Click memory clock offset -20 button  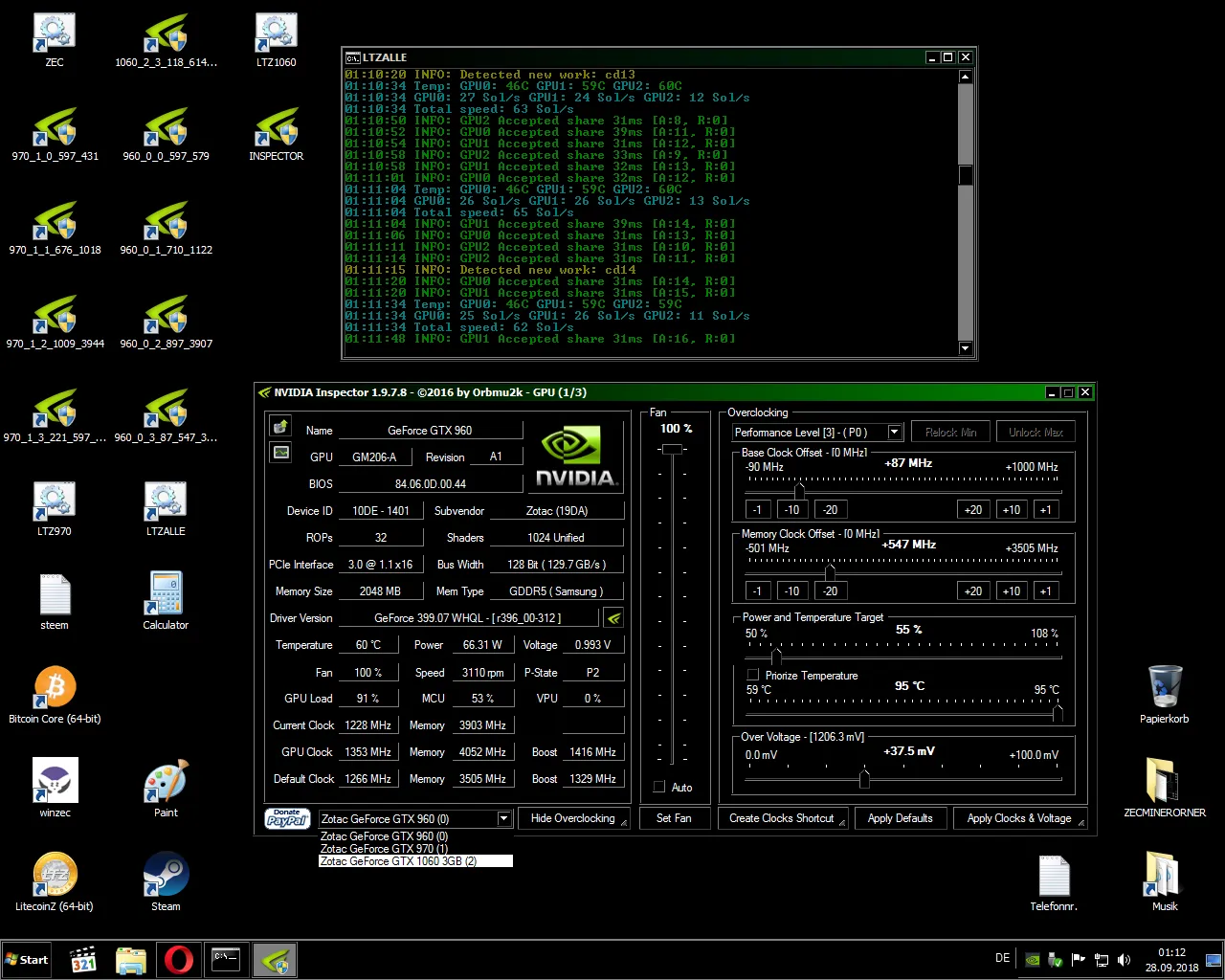(830, 591)
